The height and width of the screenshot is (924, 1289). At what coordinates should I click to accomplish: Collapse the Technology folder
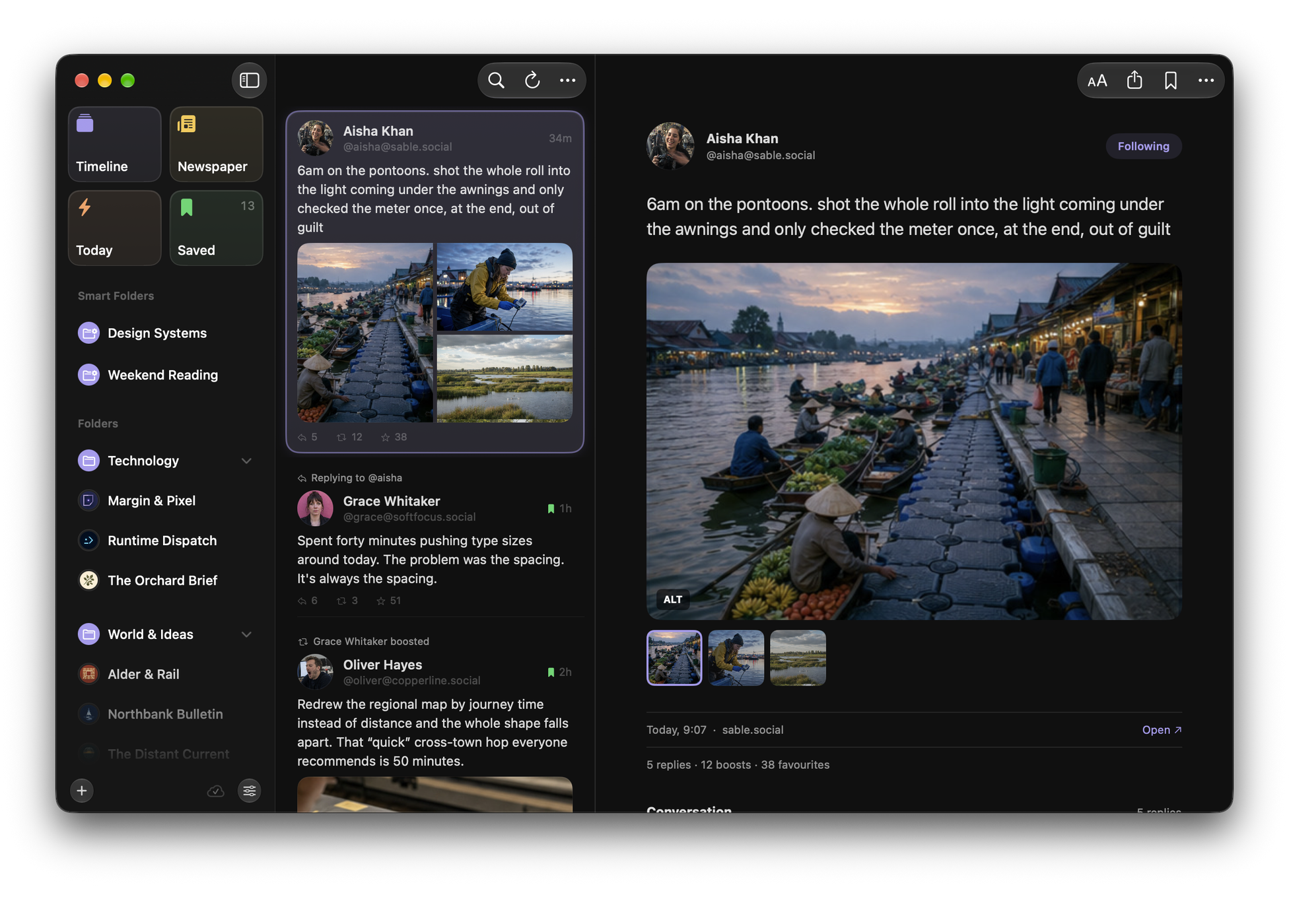(246, 461)
